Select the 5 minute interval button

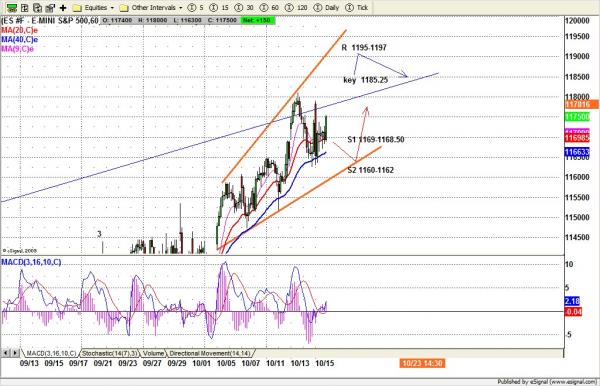[x=196, y=8]
